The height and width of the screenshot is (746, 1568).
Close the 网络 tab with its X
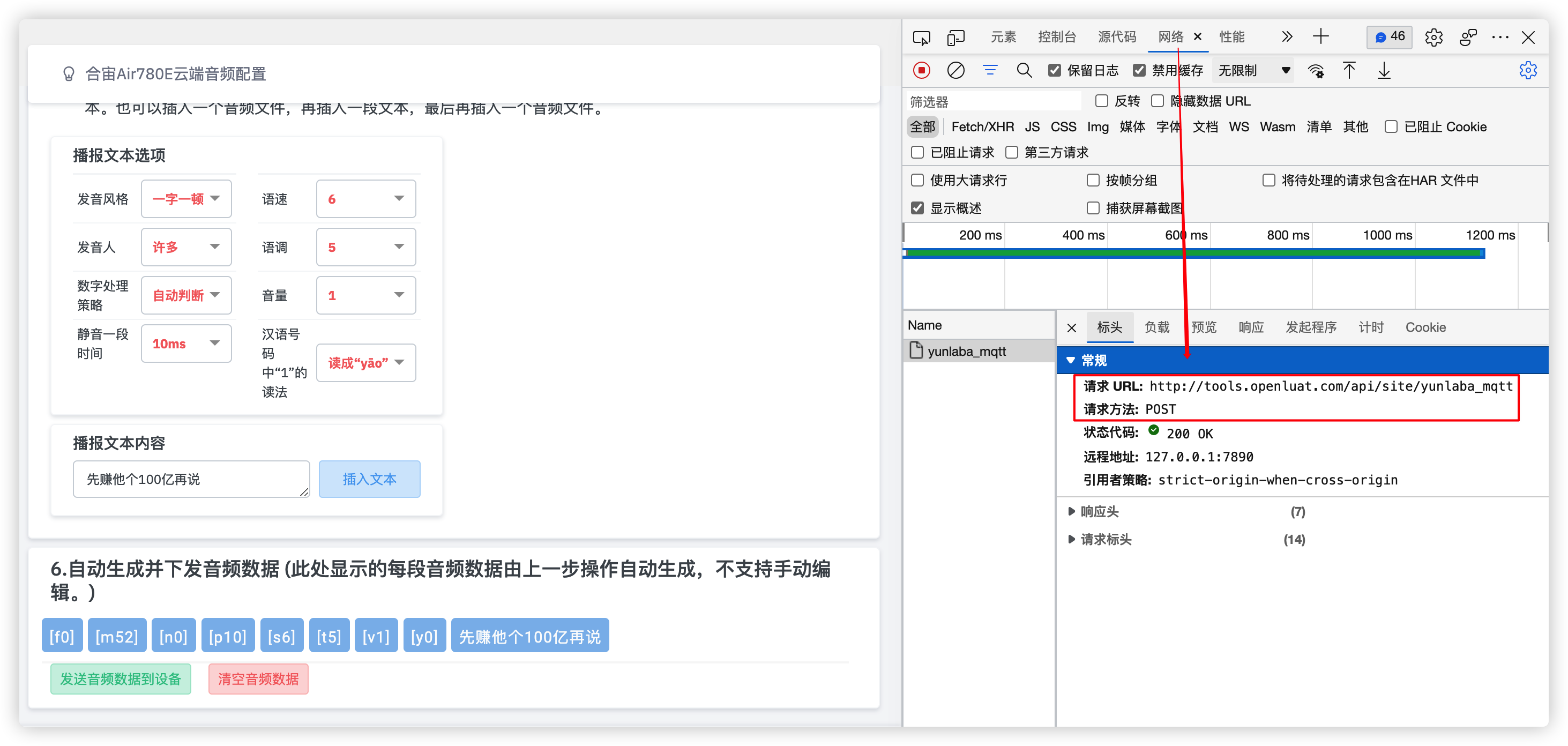tap(1197, 36)
